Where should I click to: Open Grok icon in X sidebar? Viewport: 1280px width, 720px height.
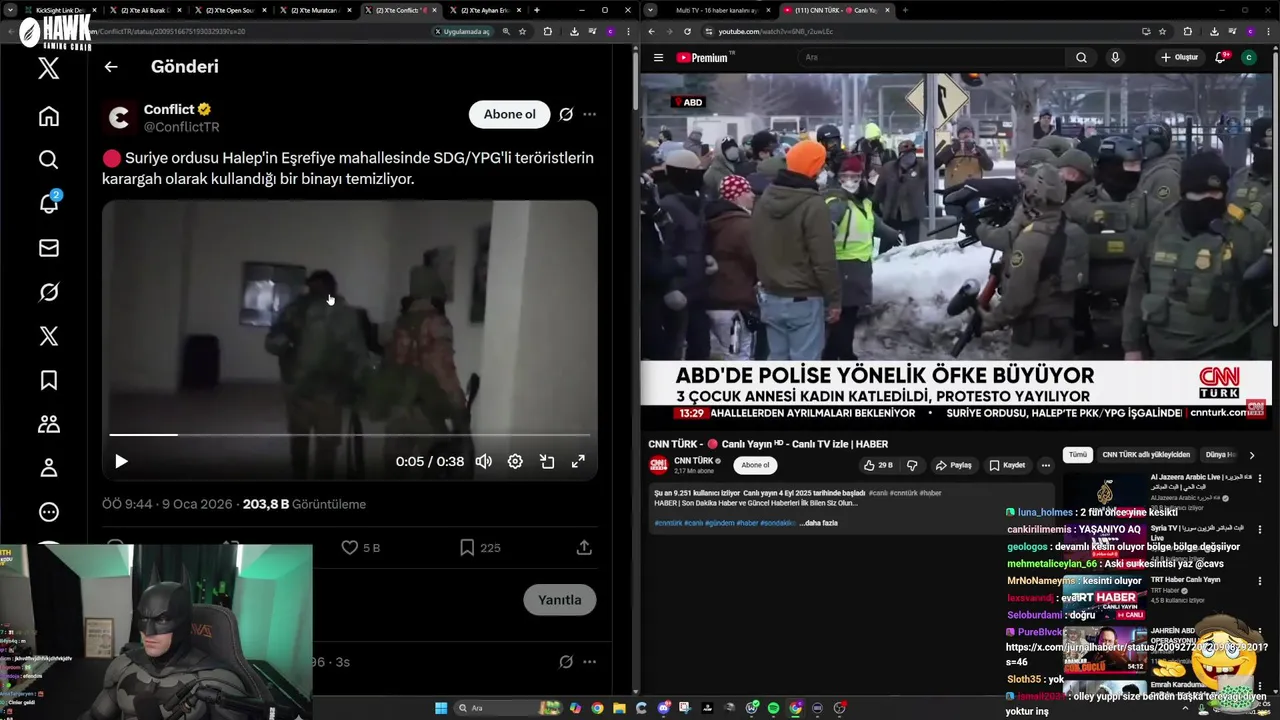point(48,292)
